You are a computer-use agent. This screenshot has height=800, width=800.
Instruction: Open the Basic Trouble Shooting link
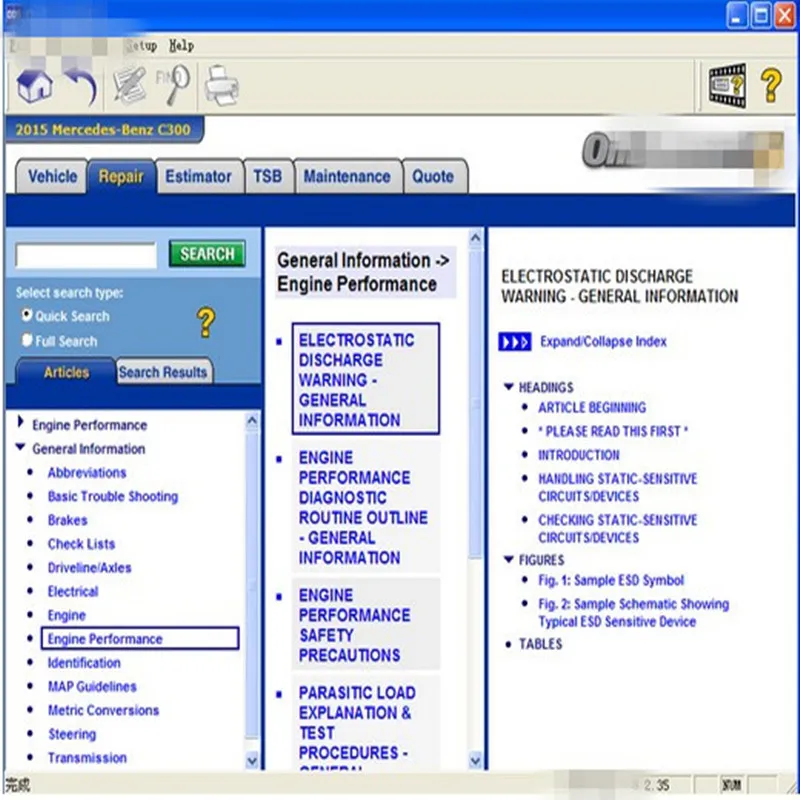click(113, 496)
